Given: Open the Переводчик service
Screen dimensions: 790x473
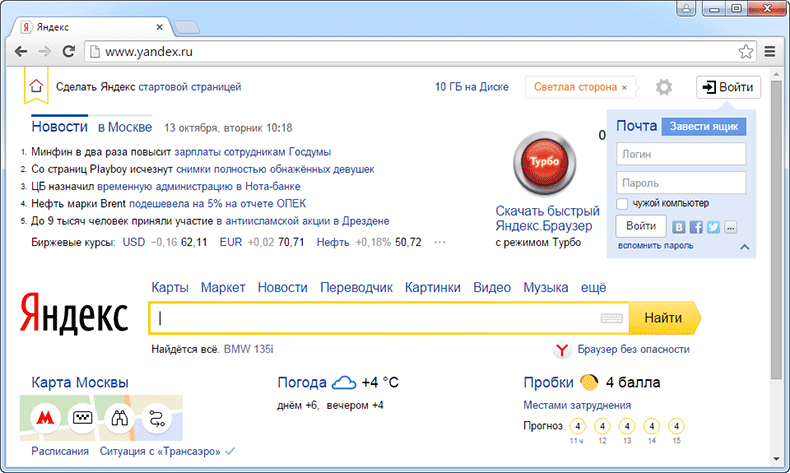Looking at the screenshot, I should tap(357, 288).
